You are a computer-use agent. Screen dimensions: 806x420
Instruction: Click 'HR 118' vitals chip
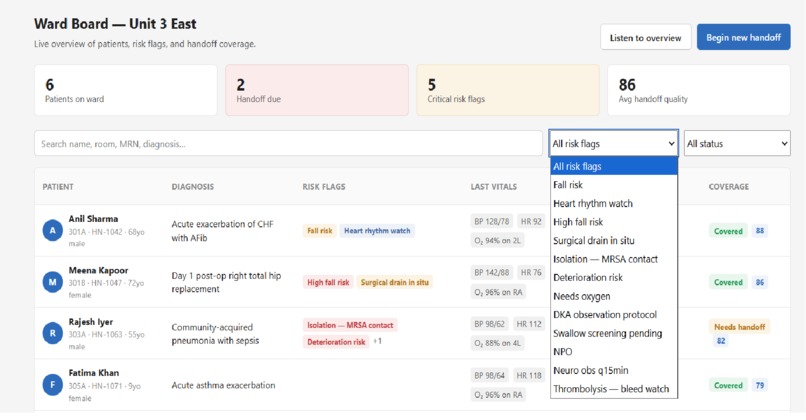529,375
